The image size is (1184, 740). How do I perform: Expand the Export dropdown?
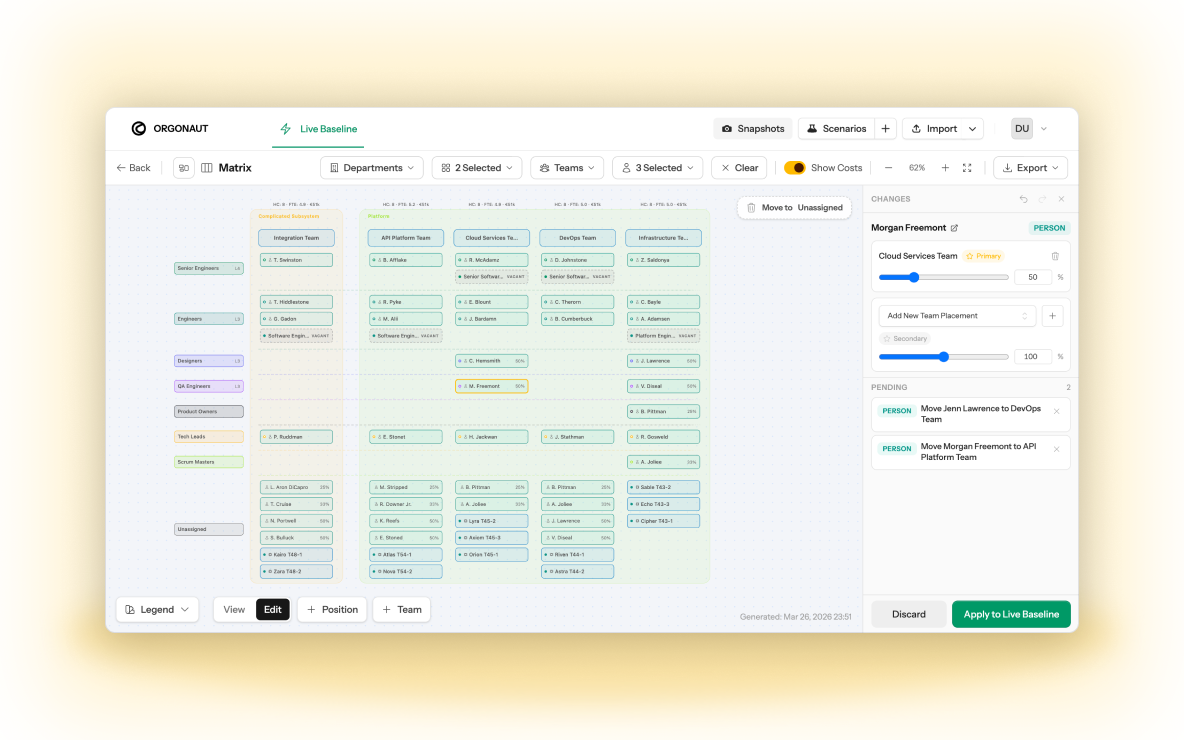pyautogui.click(x=1030, y=168)
